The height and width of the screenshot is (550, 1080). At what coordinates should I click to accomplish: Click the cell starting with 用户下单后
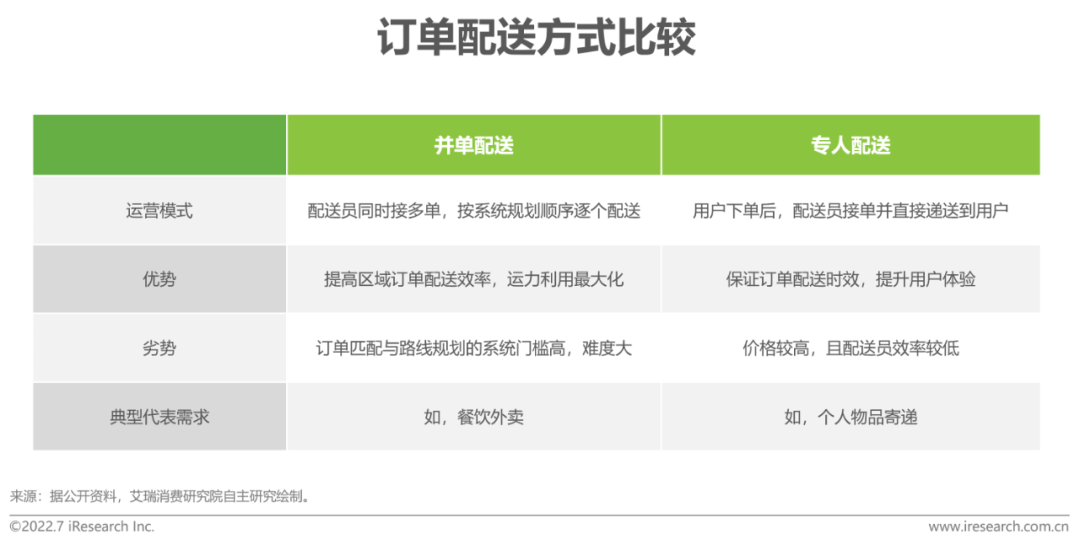click(x=850, y=211)
